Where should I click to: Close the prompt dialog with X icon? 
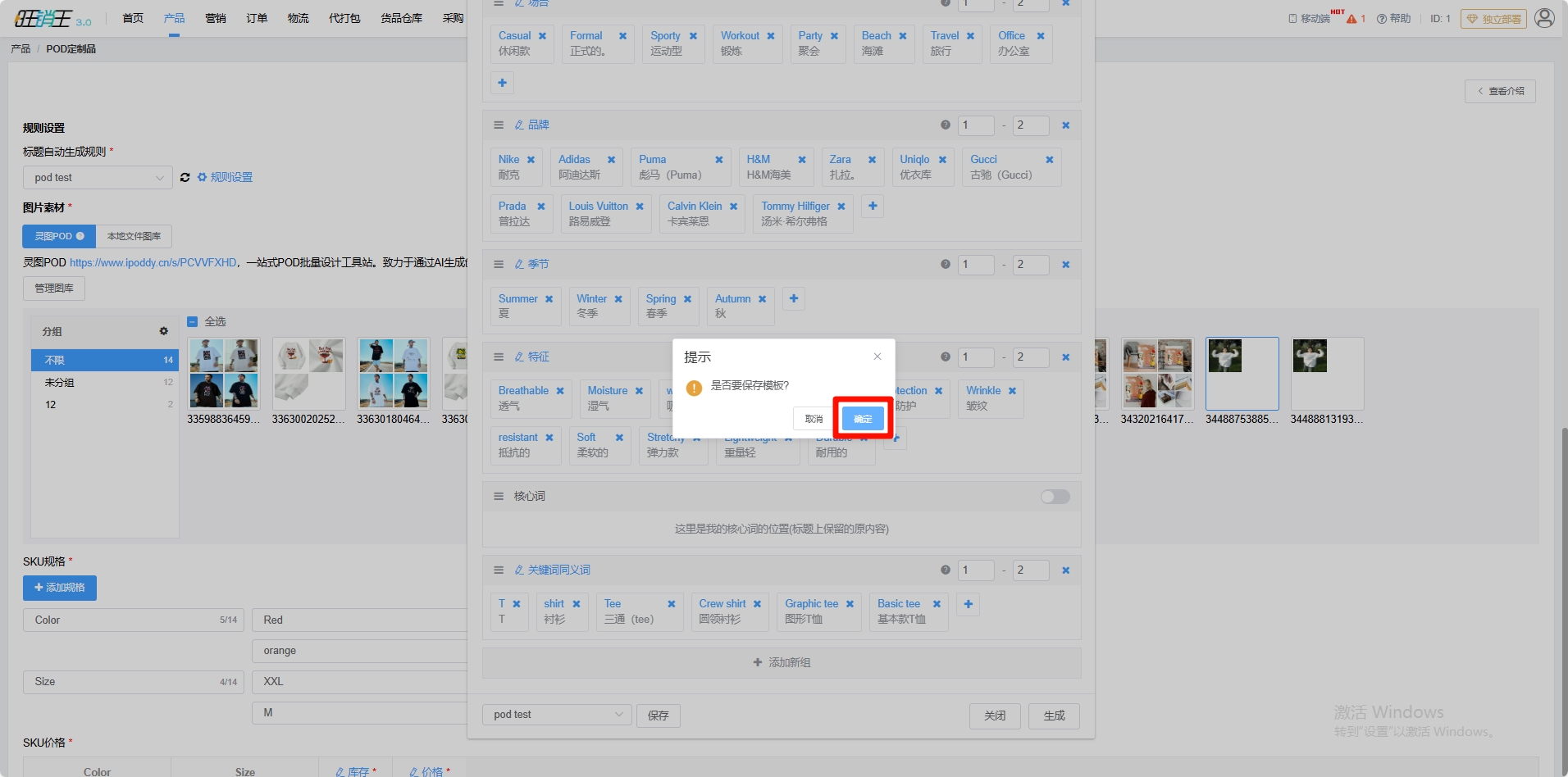[x=877, y=357]
